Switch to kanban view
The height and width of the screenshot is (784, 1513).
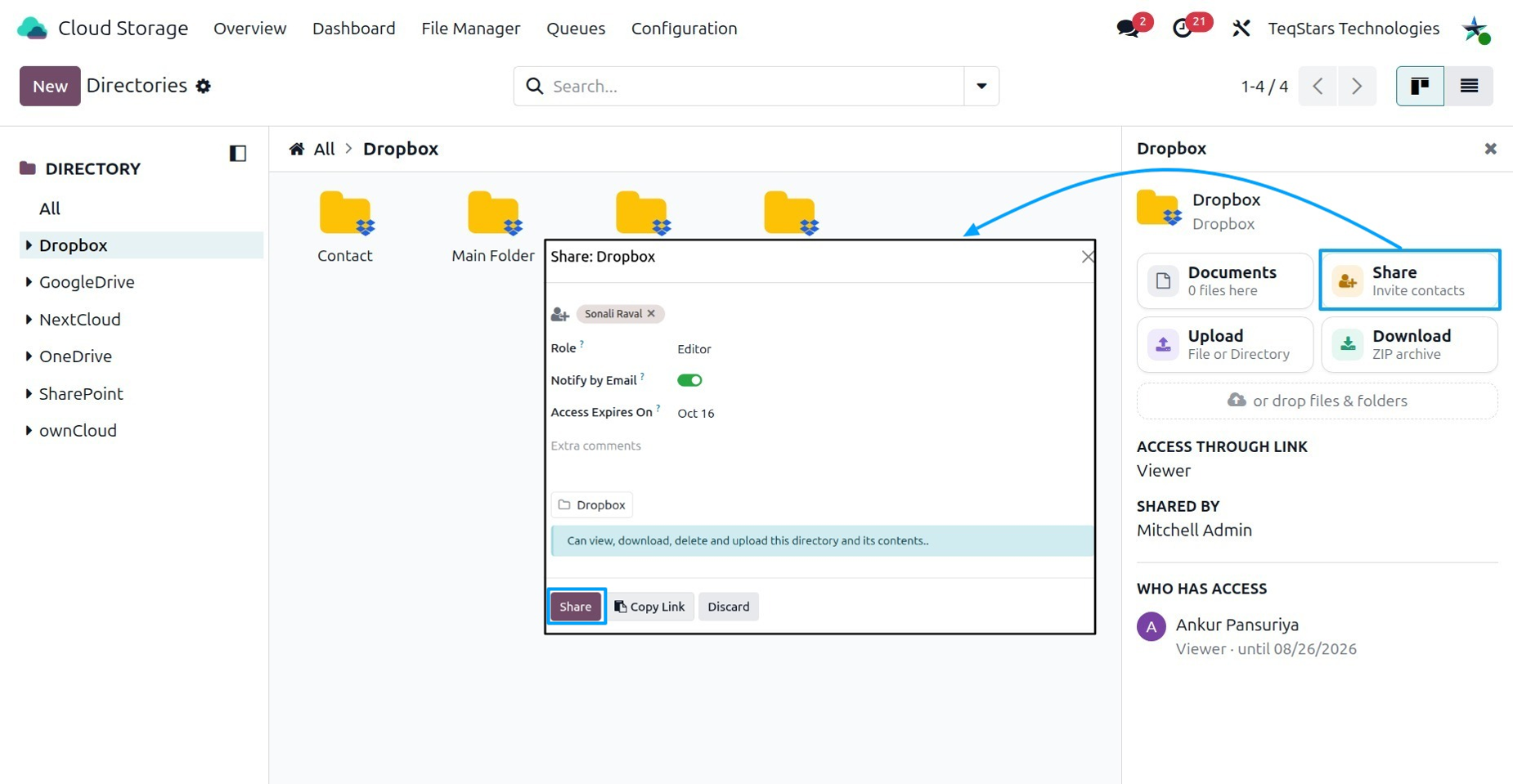1420,86
